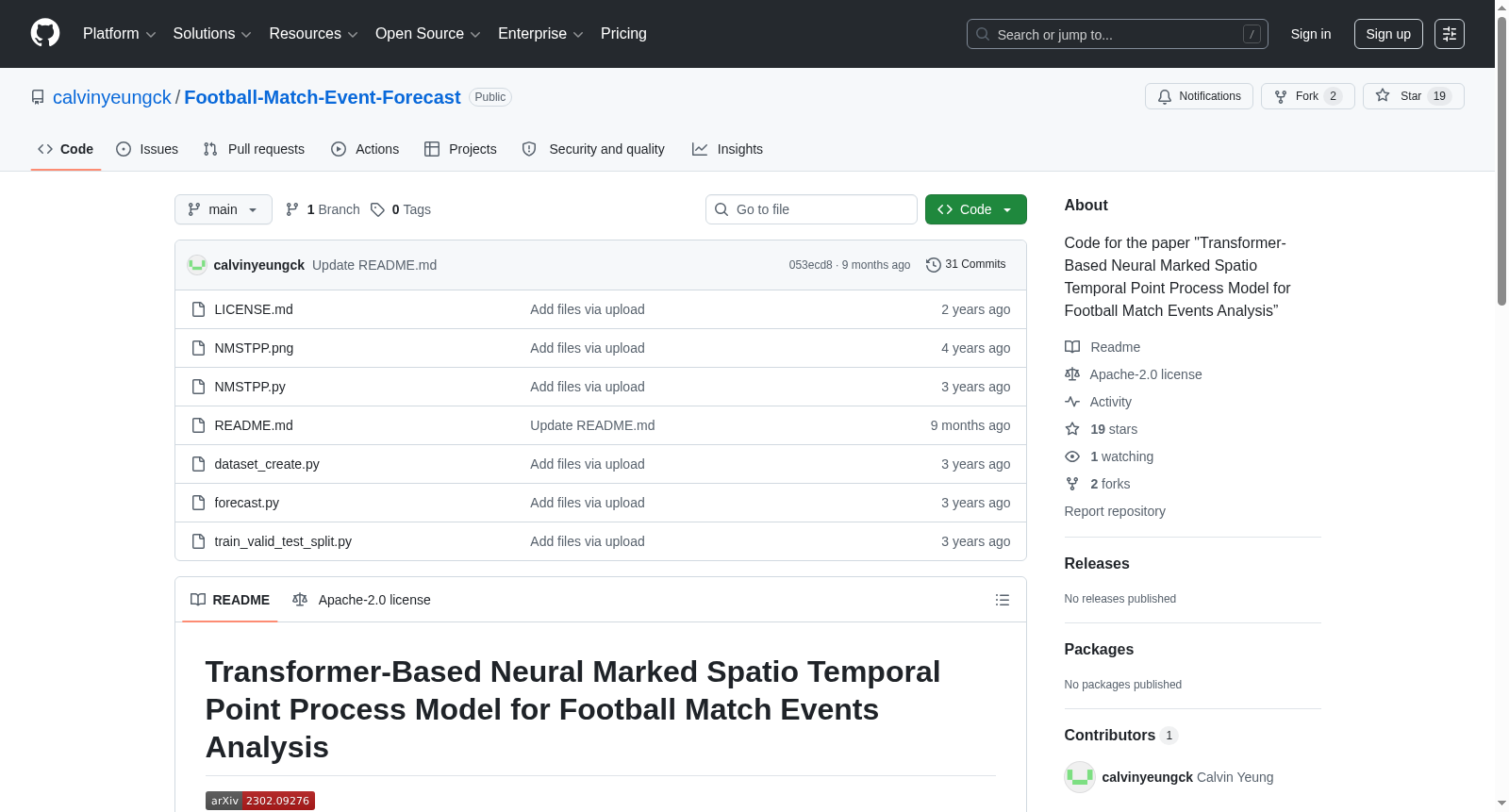Click the Sign in link
The image size is (1509, 812).
click(1311, 34)
